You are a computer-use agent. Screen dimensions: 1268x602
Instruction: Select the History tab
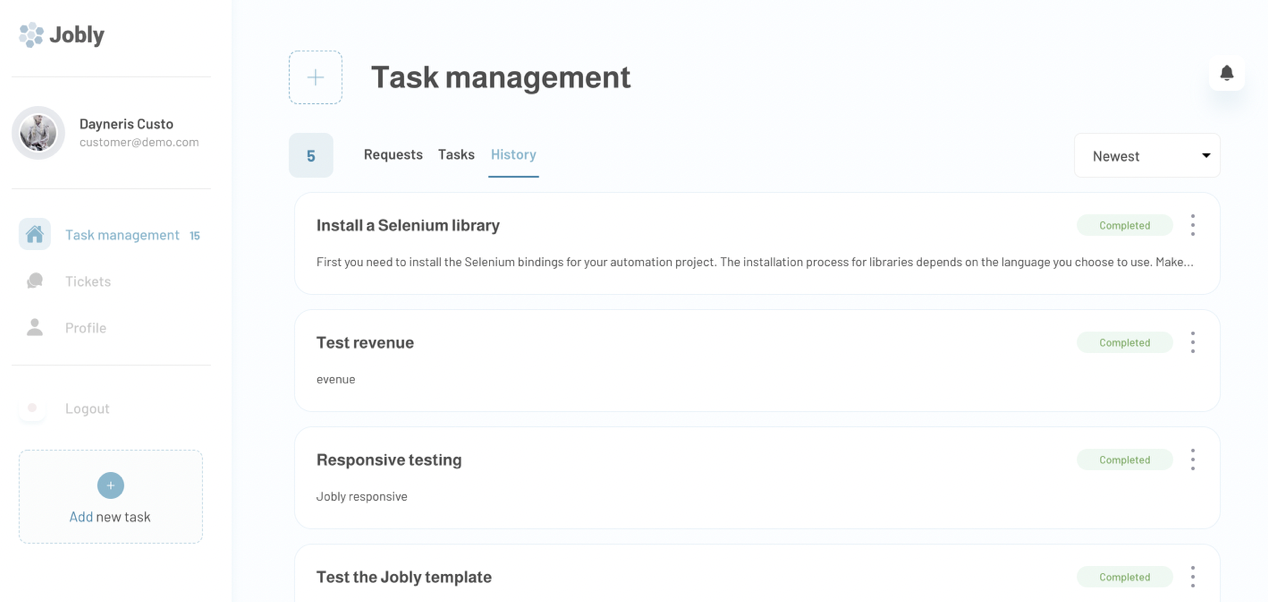pyautogui.click(x=513, y=155)
